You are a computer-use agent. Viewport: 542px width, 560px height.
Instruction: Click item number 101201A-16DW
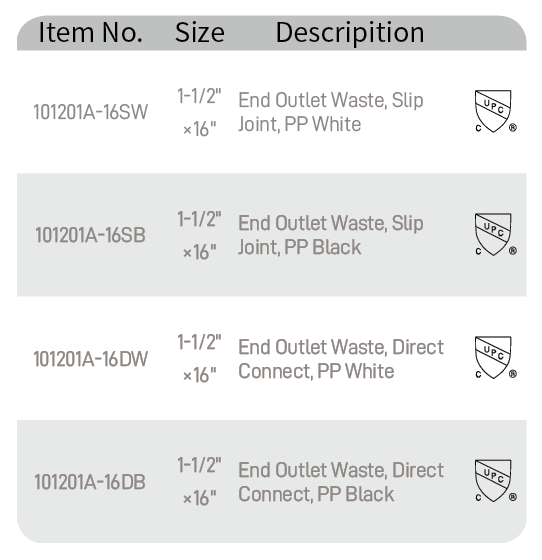tap(91, 359)
